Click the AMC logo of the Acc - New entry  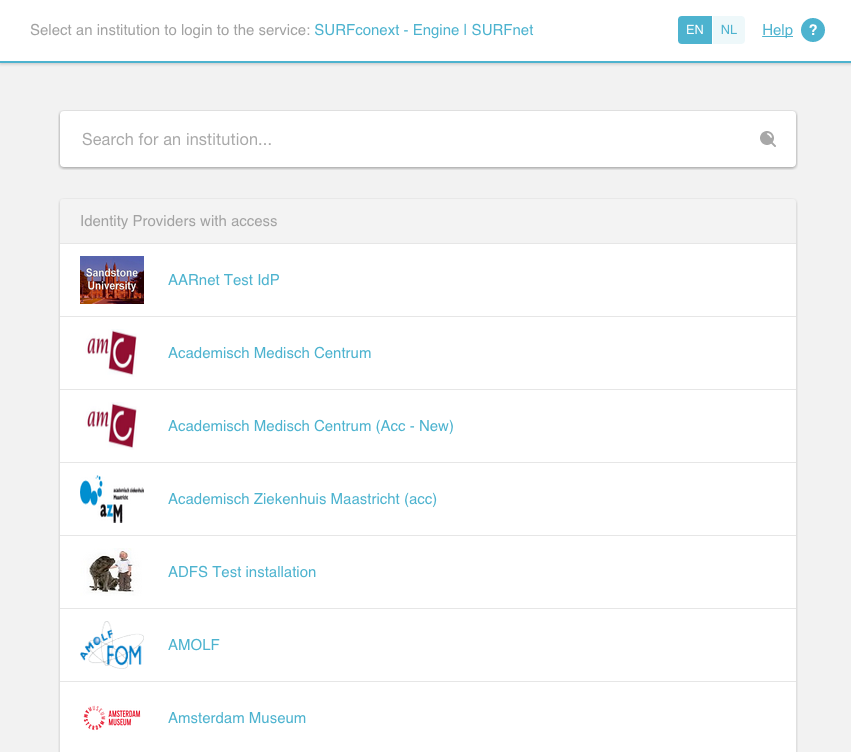(x=112, y=425)
